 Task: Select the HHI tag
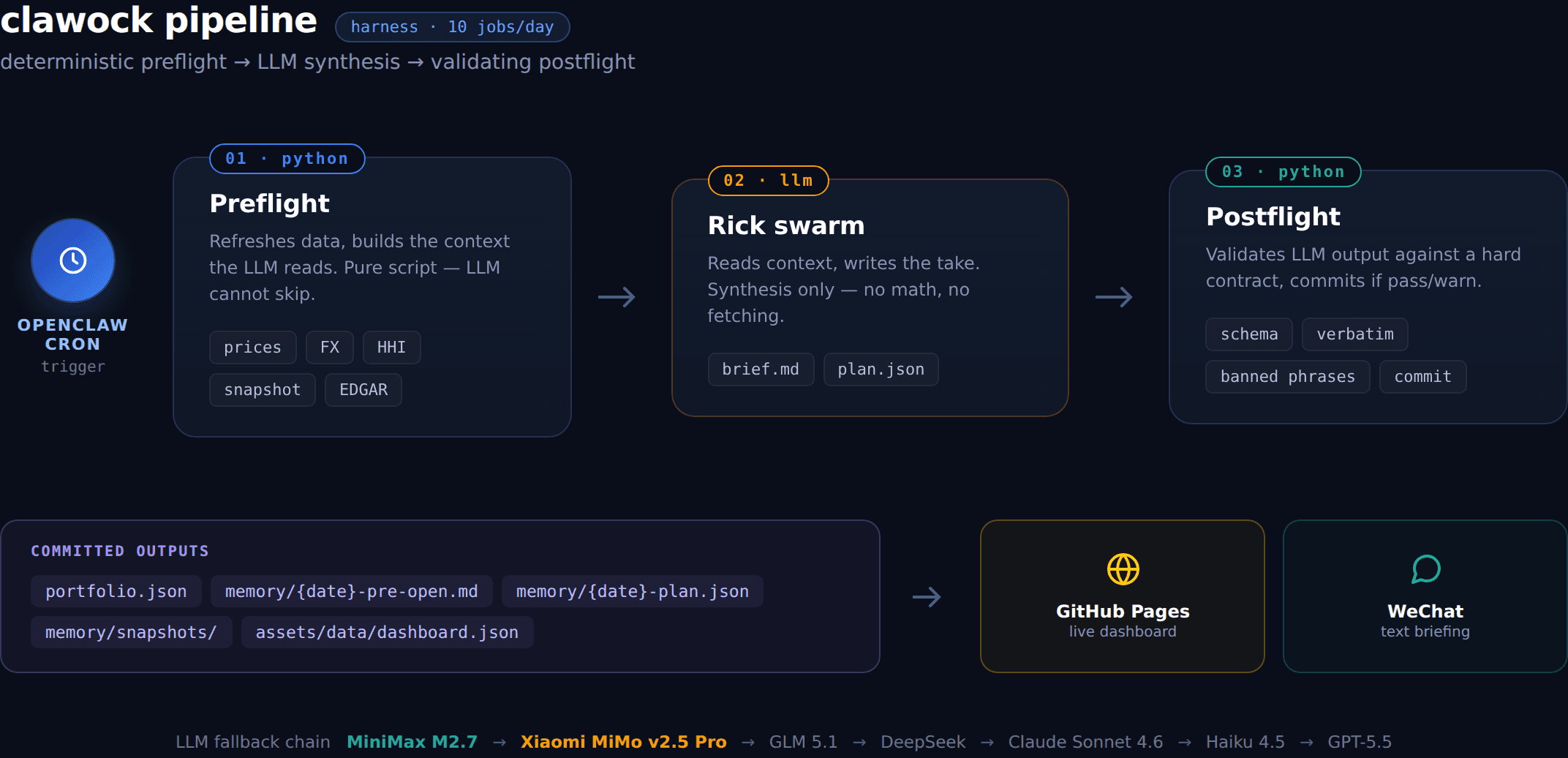pyautogui.click(x=391, y=348)
